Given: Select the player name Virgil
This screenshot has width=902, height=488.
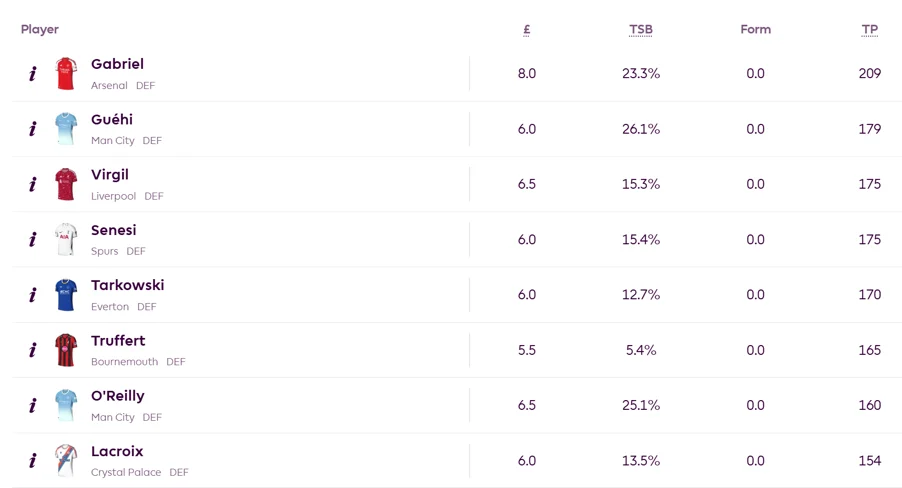Looking at the screenshot, I should [110, 175].
